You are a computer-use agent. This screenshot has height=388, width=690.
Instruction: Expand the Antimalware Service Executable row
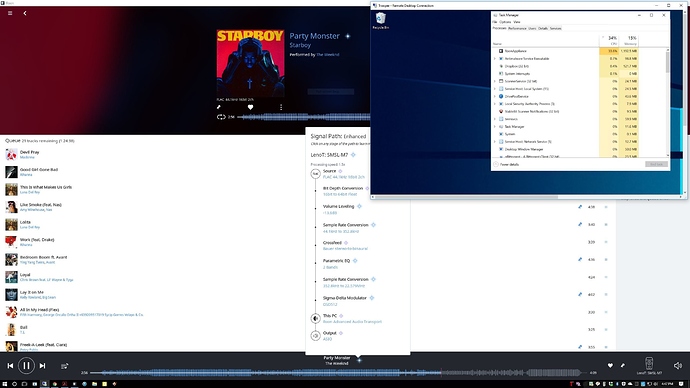(495, 59)
